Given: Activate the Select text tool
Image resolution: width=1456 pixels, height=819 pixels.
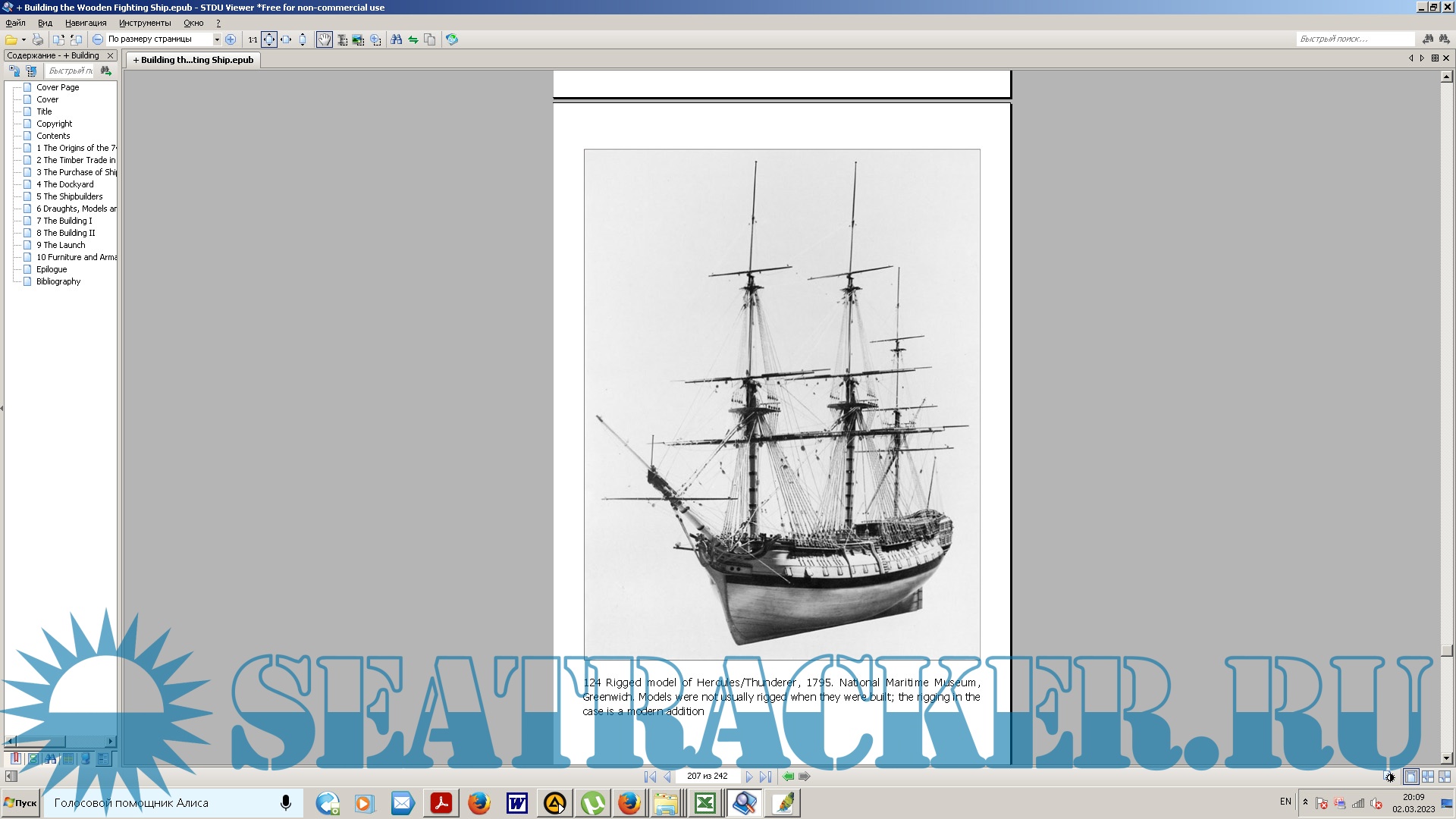Looking at the screenshot, I should click(x=342, y=39).
